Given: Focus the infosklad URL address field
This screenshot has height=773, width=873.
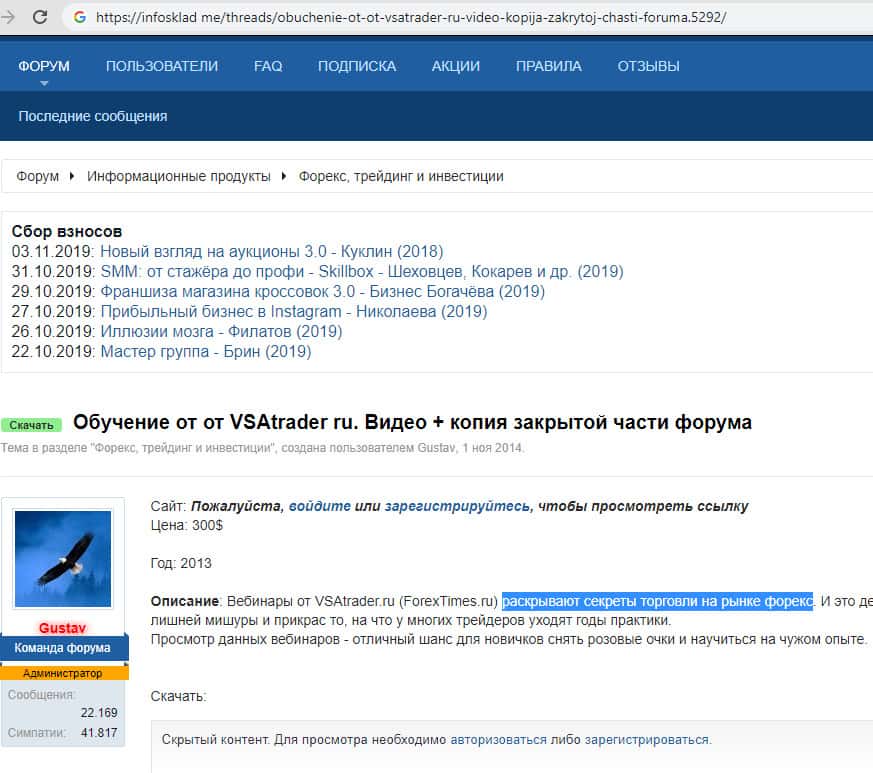Looking at the screenshot, I should click(411, 17).
